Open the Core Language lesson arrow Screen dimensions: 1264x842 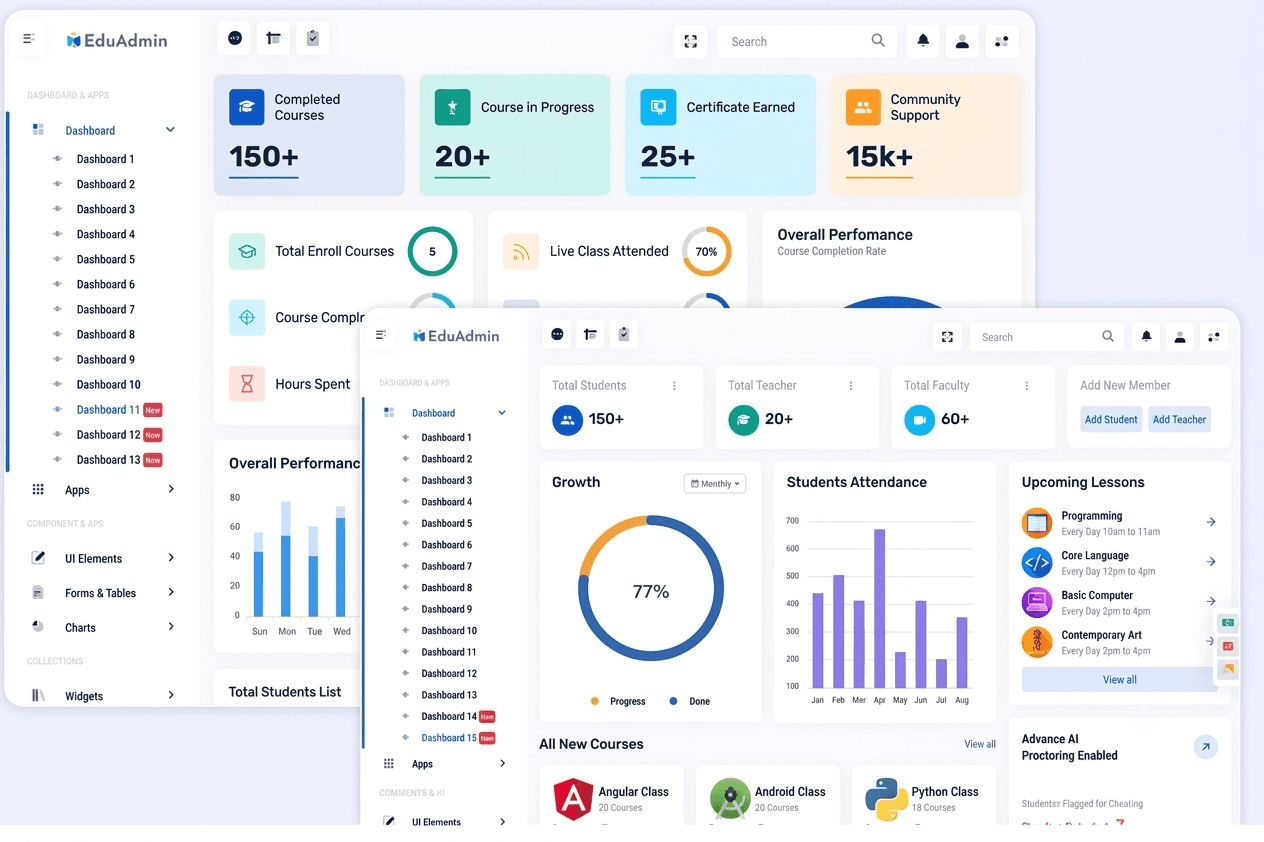(x=1211, y=562)
